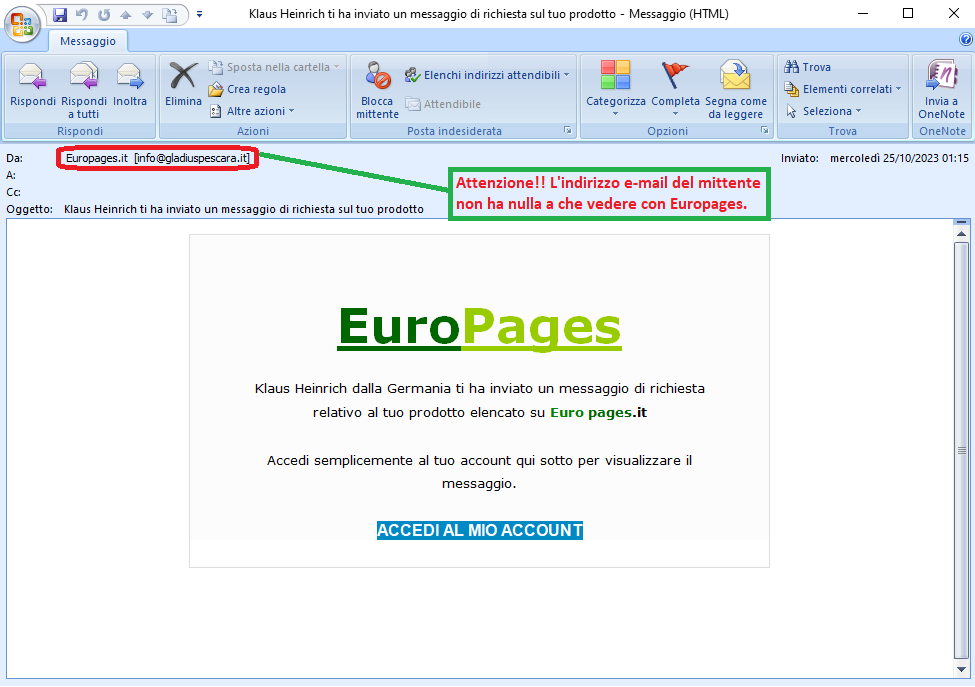The height and width of the screenshot is (687, 975).
Task: Click ACCEDI AL MIO ACCOUNT link
Action: 479,530
